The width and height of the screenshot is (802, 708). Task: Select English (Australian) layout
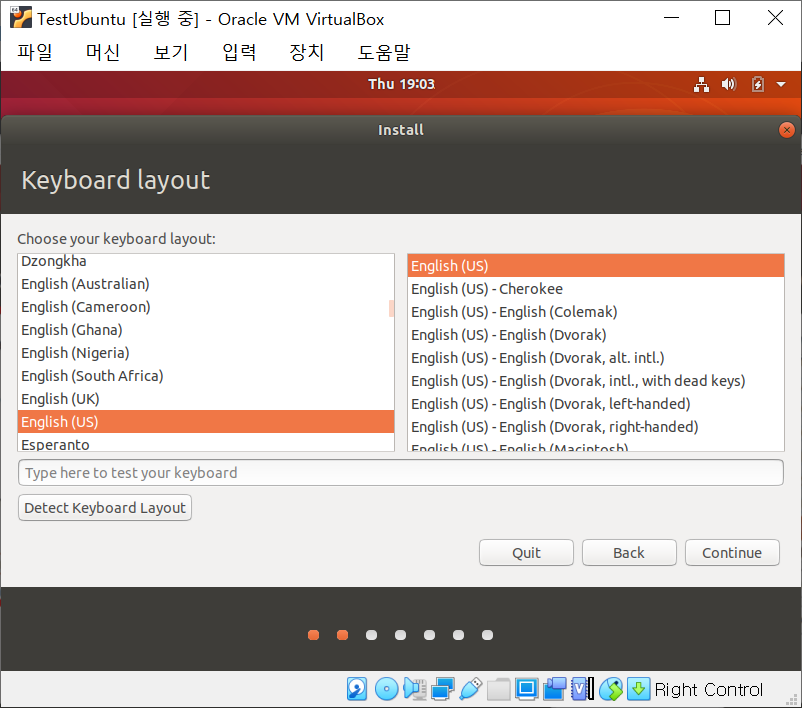206,284
